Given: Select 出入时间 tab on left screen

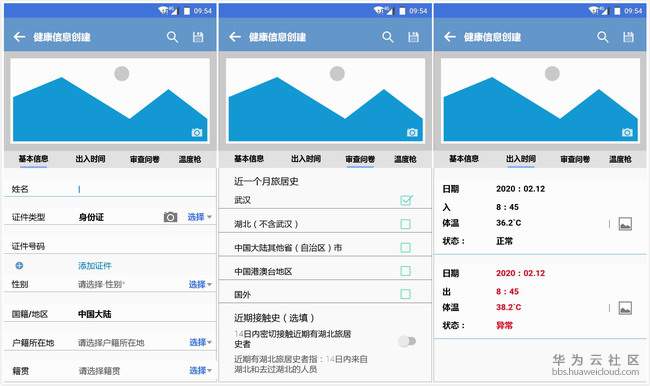Looking at the screenshot, I should (x=90, y=159).
